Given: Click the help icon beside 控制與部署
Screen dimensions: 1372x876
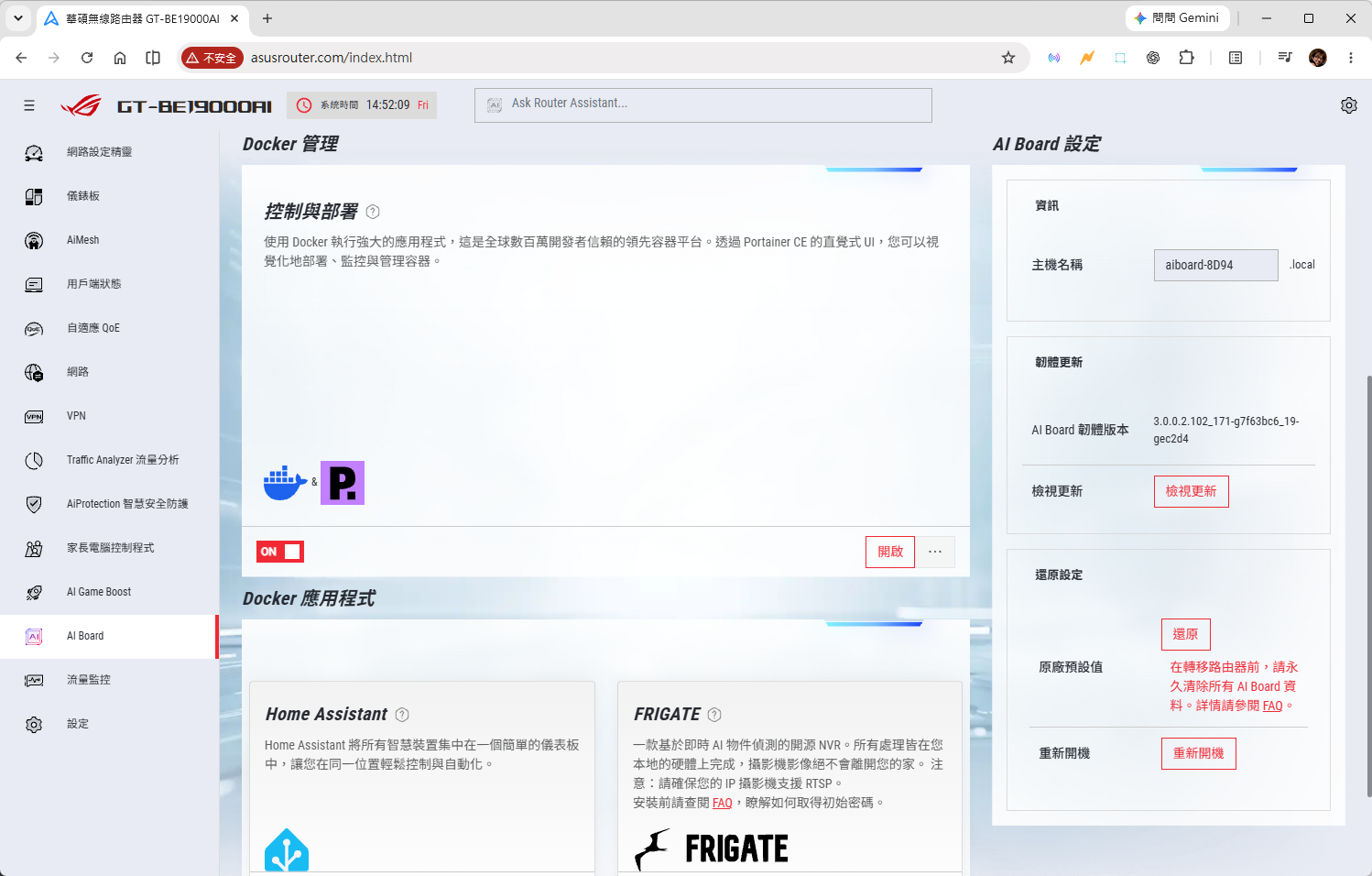Looking at the screenshot, I should pyautogui.click(x=373, y=212).
